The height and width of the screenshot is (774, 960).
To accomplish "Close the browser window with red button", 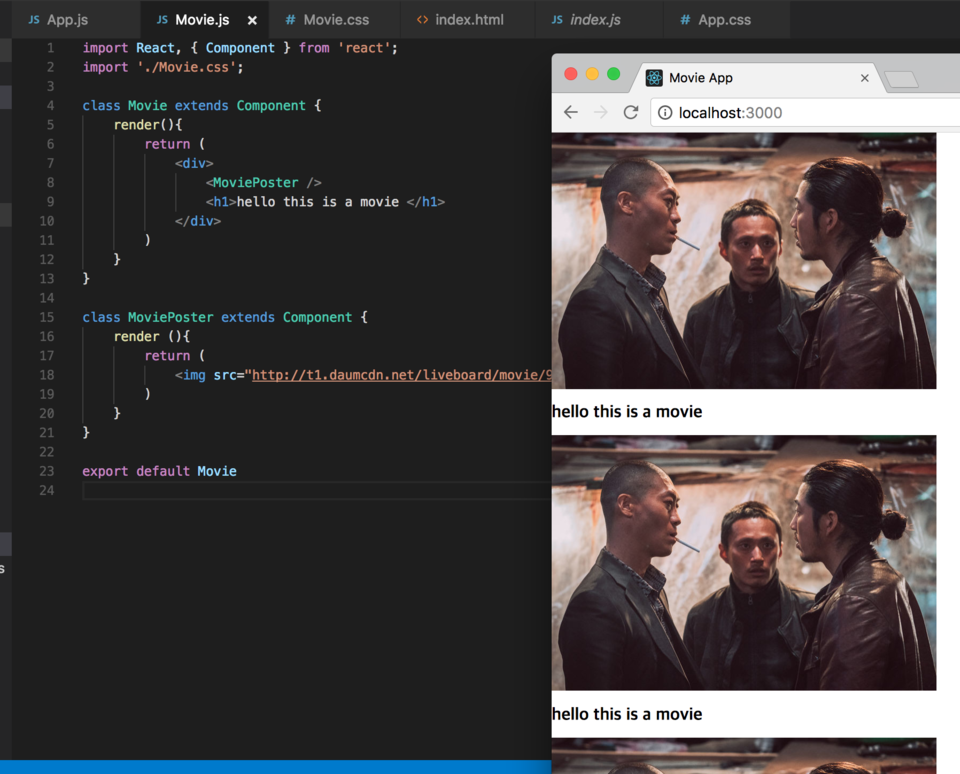I will point(571,74).
